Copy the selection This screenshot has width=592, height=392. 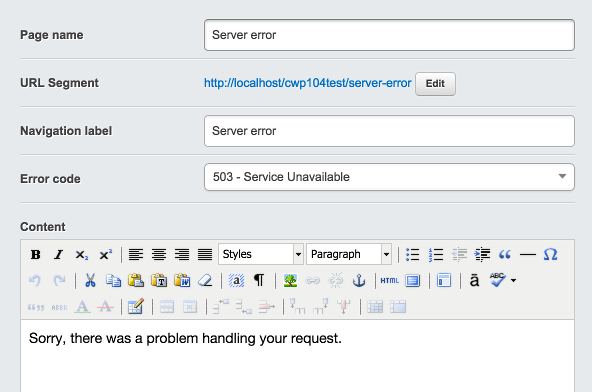113,281
